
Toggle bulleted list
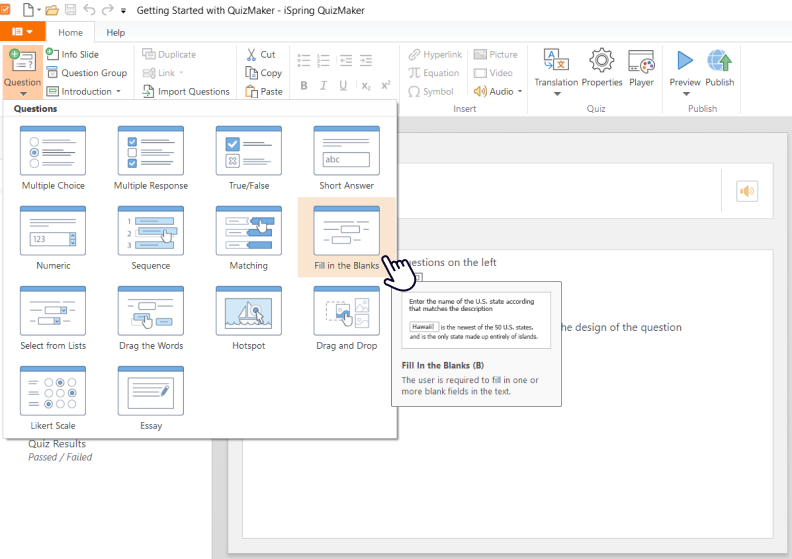click(304, 61)
